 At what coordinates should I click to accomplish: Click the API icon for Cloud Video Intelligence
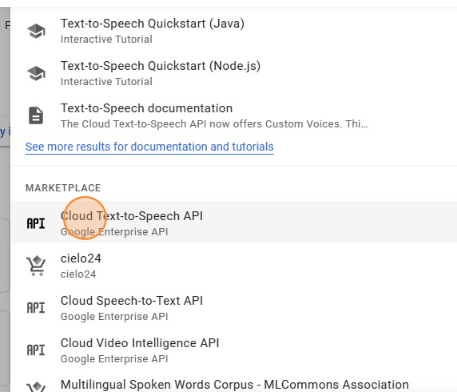pyautogui.click(x=36, y=350)
